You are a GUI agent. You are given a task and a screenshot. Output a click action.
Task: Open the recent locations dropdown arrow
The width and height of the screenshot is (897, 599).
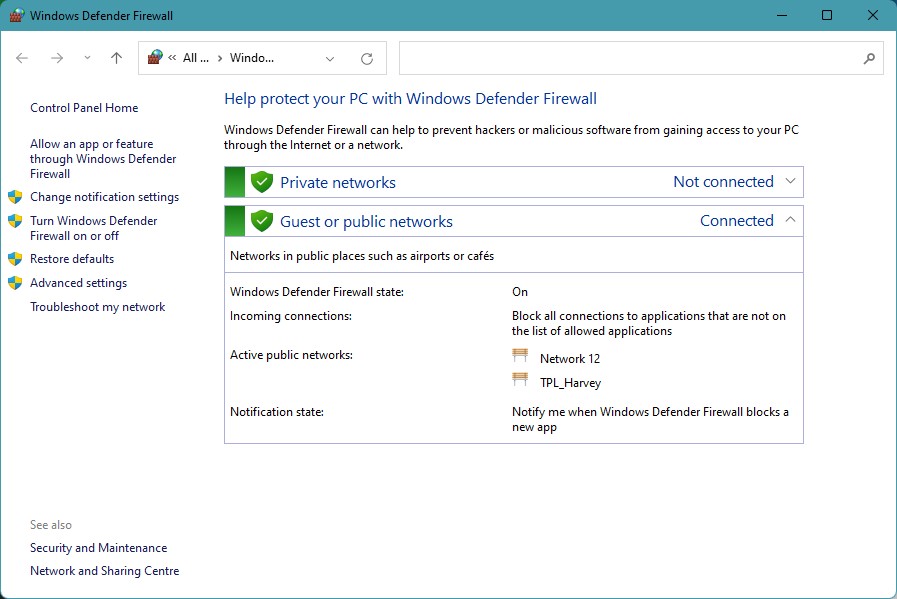87,58
